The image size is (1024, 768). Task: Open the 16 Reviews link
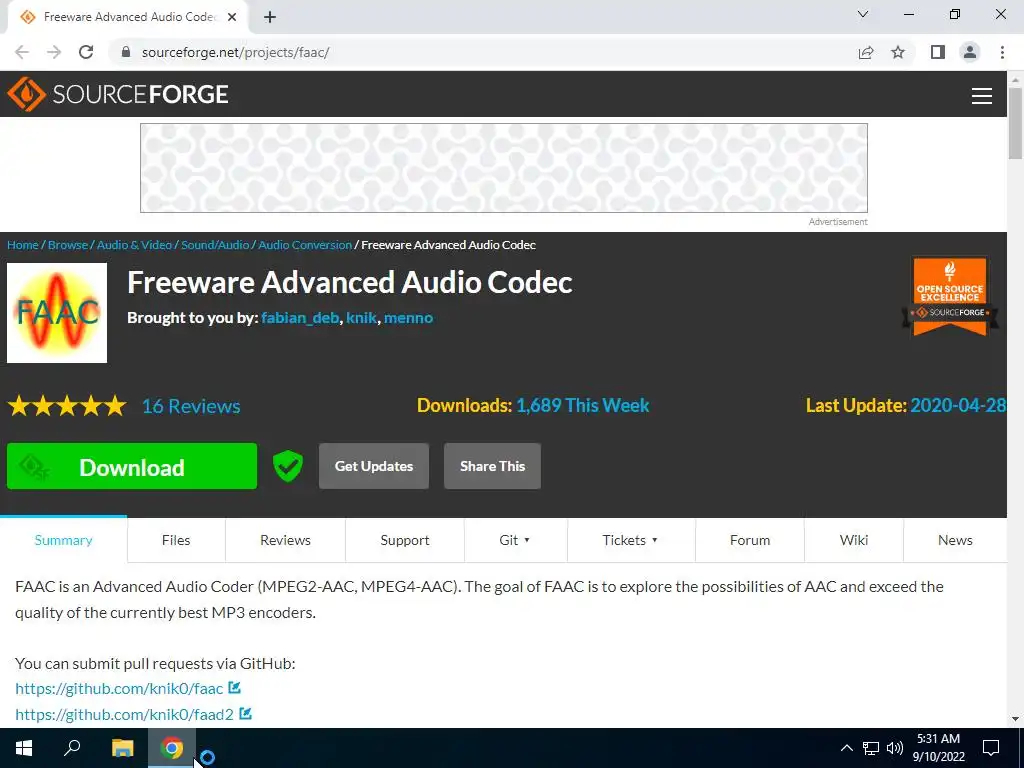point(191,406)
